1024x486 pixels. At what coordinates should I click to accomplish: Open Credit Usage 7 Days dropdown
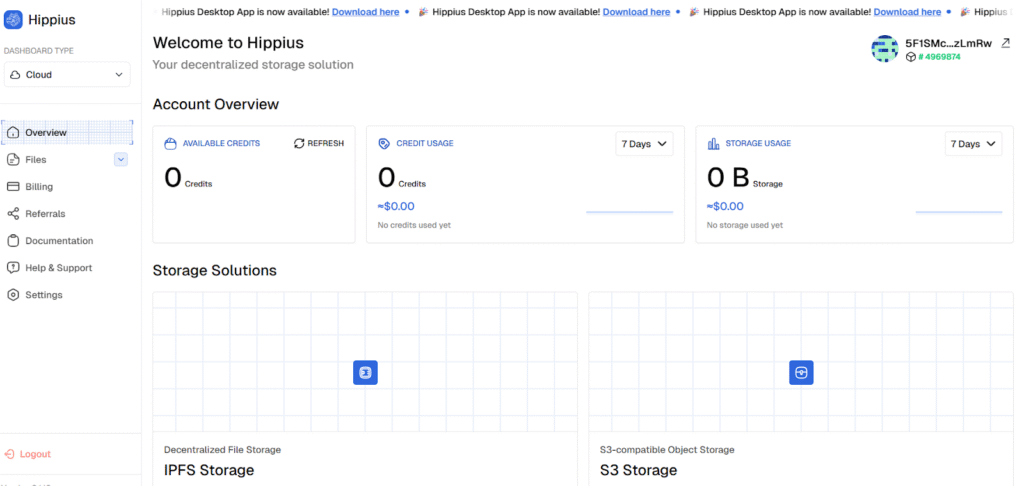click(x=644, y=144)
